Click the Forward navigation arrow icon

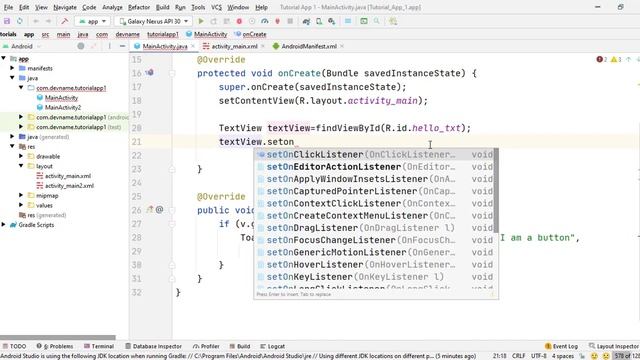[48, 21]
